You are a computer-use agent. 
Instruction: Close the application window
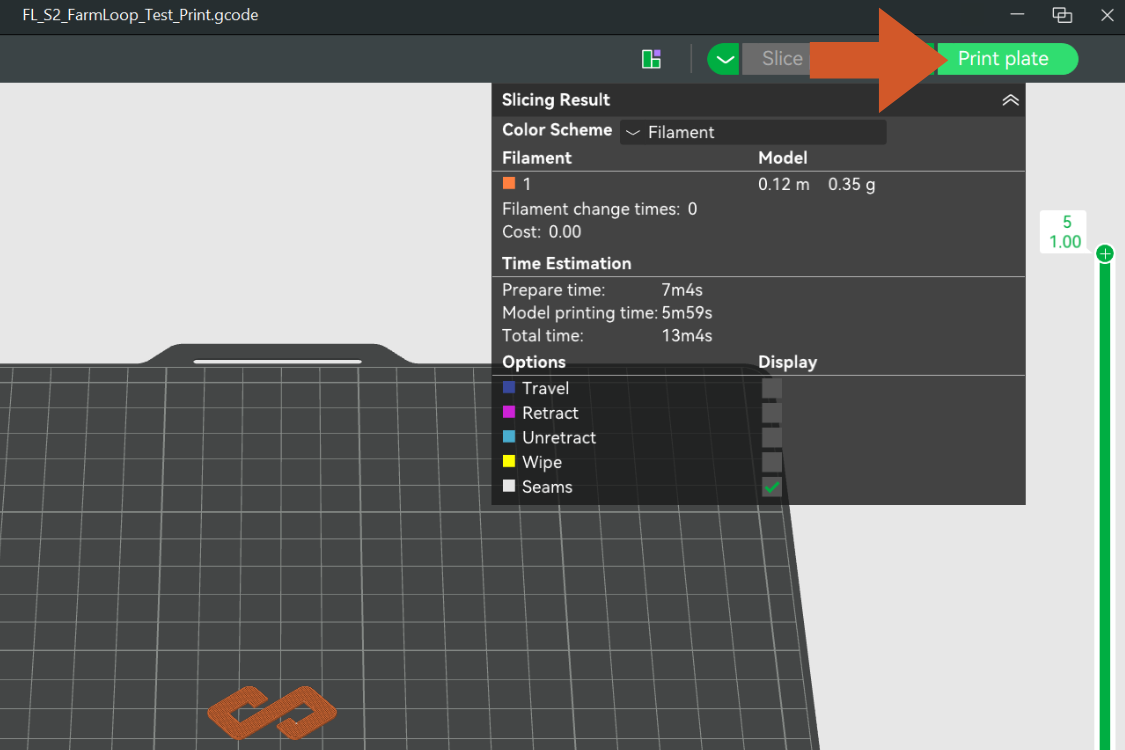[x=1107, y=14]
